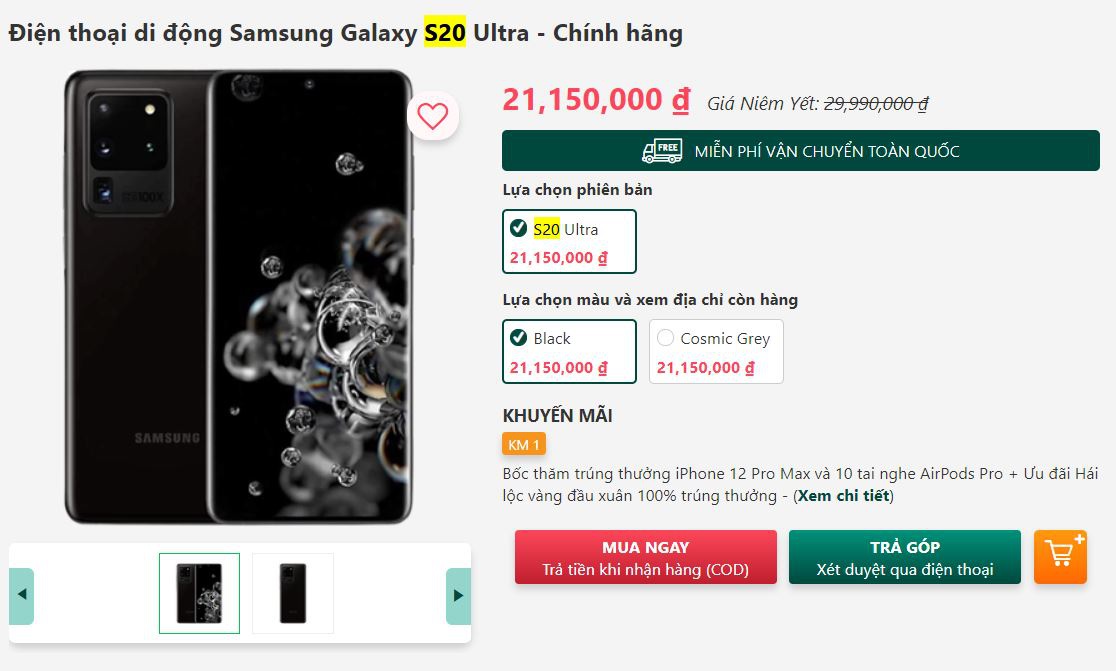Click the heart wishlist icon
Image resolution: width=1116 pixels, height=671 pixels.
(431, 115)
